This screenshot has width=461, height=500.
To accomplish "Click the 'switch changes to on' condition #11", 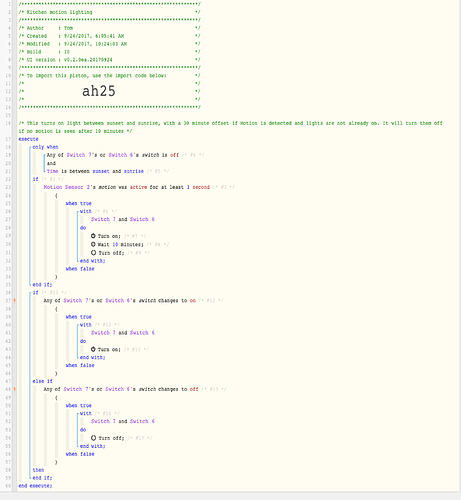I will coord(120,300).
